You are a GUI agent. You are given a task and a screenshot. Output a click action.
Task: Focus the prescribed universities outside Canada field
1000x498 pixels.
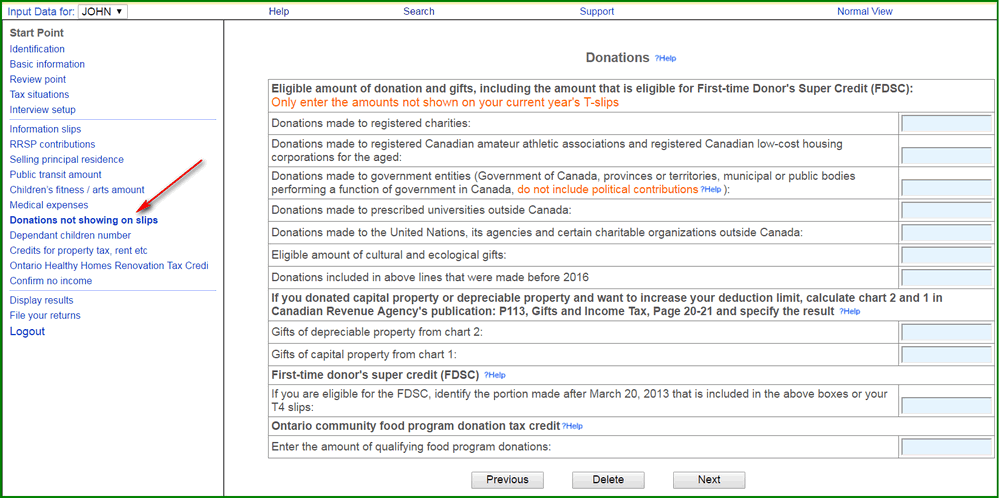946,210
